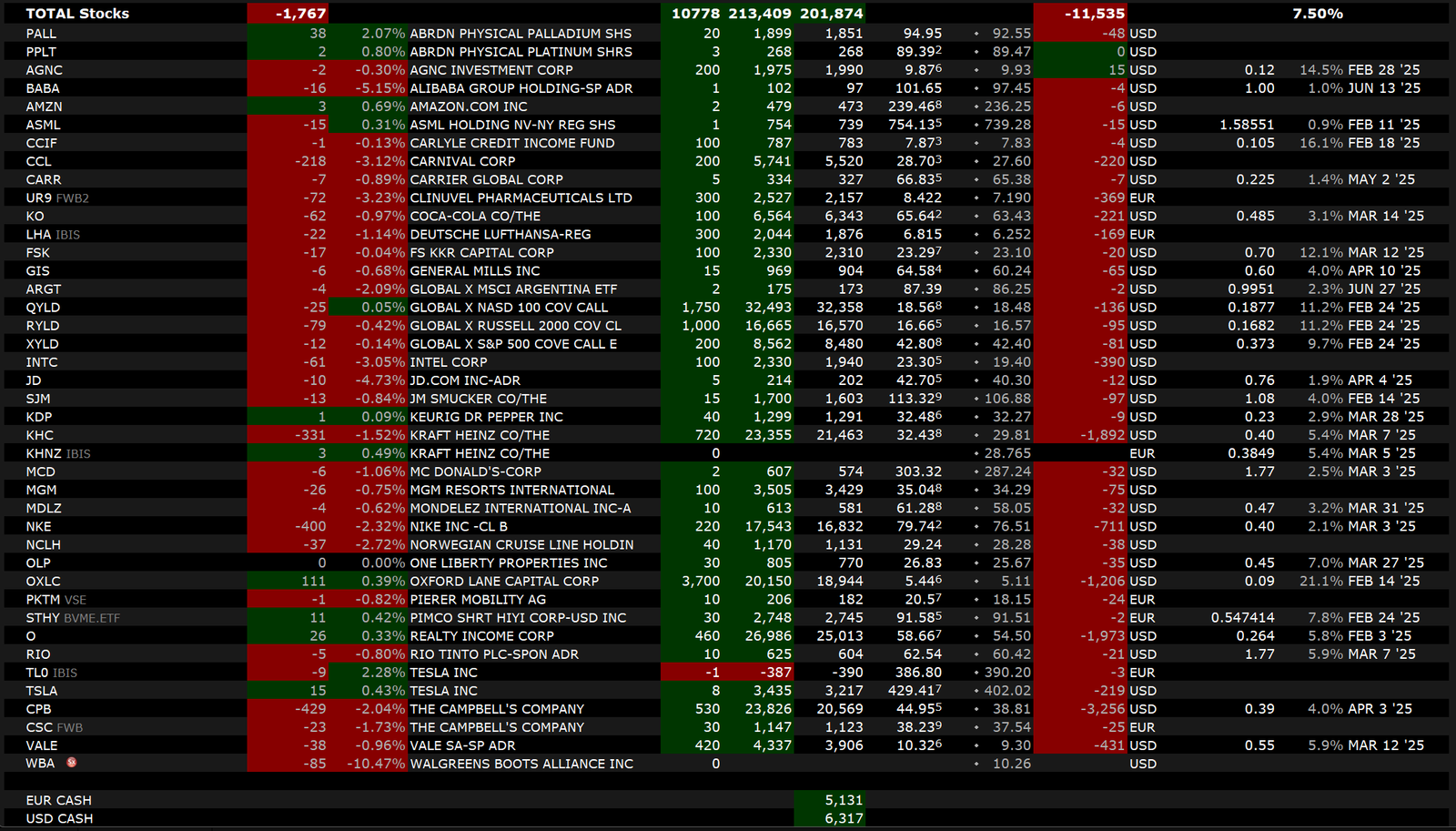Viewport: 1456px width, 831px height.
Task: Click the red alert icon next to WBA
Action: click(71, 763)
